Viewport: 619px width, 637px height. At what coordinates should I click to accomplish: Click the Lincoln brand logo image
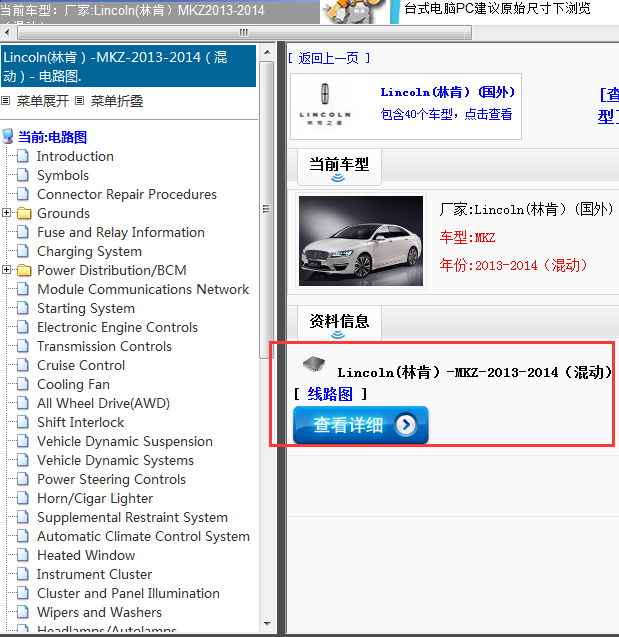(x=325, y=105)
